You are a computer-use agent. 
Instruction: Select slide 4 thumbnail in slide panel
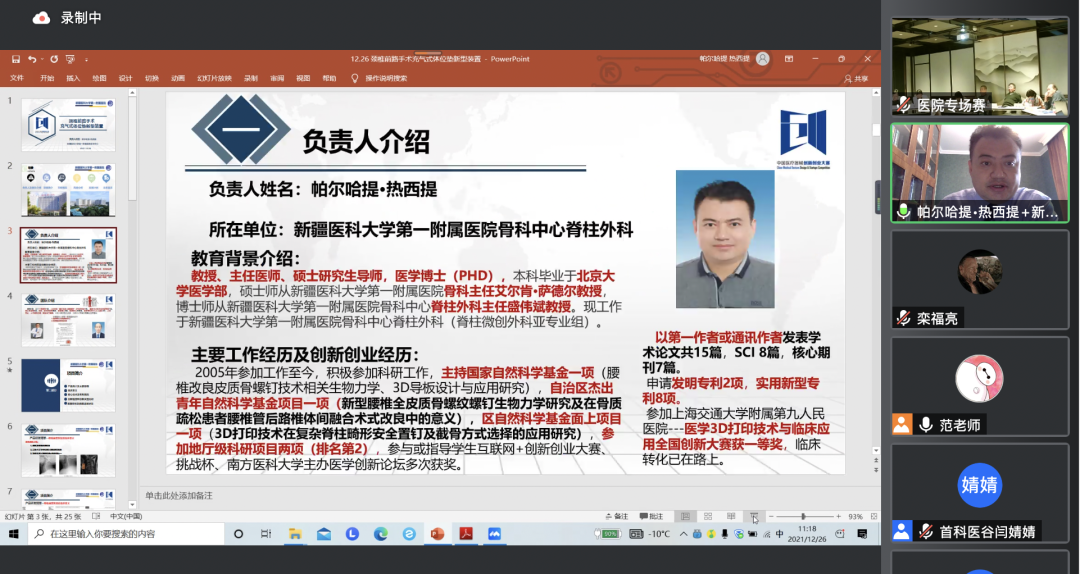pos(68,320)
